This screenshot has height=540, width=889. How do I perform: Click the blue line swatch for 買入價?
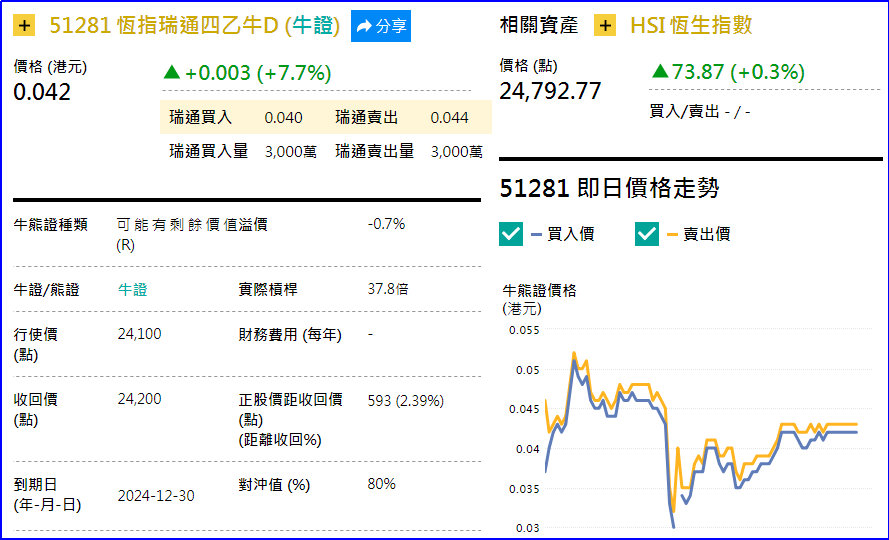point(537,234)
